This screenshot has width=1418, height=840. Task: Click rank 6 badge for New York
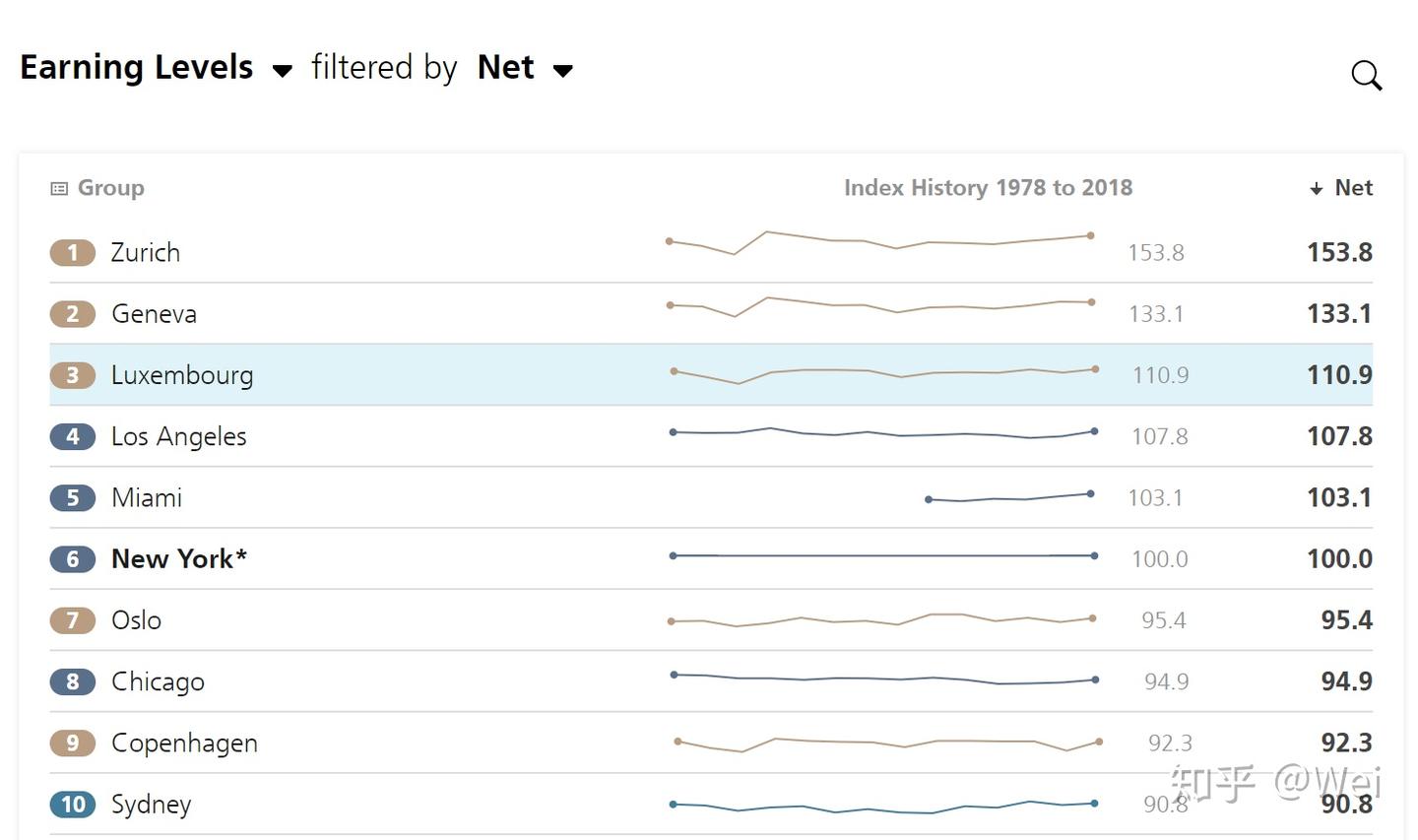pos(72,559)
